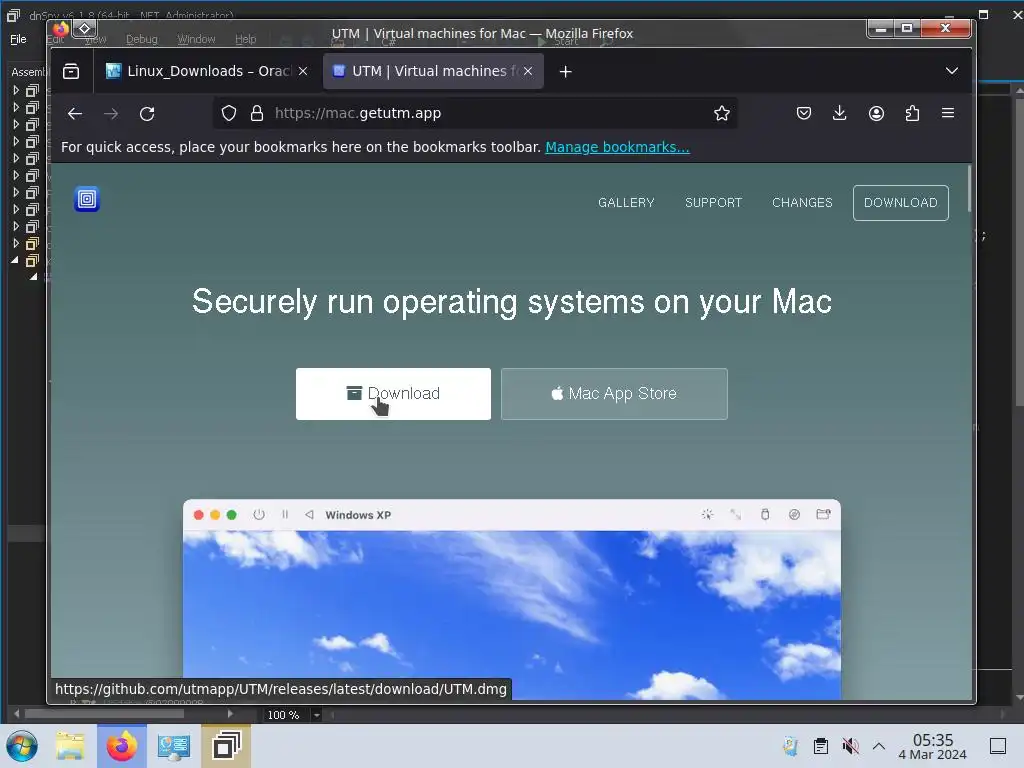Expand the fourth assembly node in dnSpy

[x=16, y=141]
